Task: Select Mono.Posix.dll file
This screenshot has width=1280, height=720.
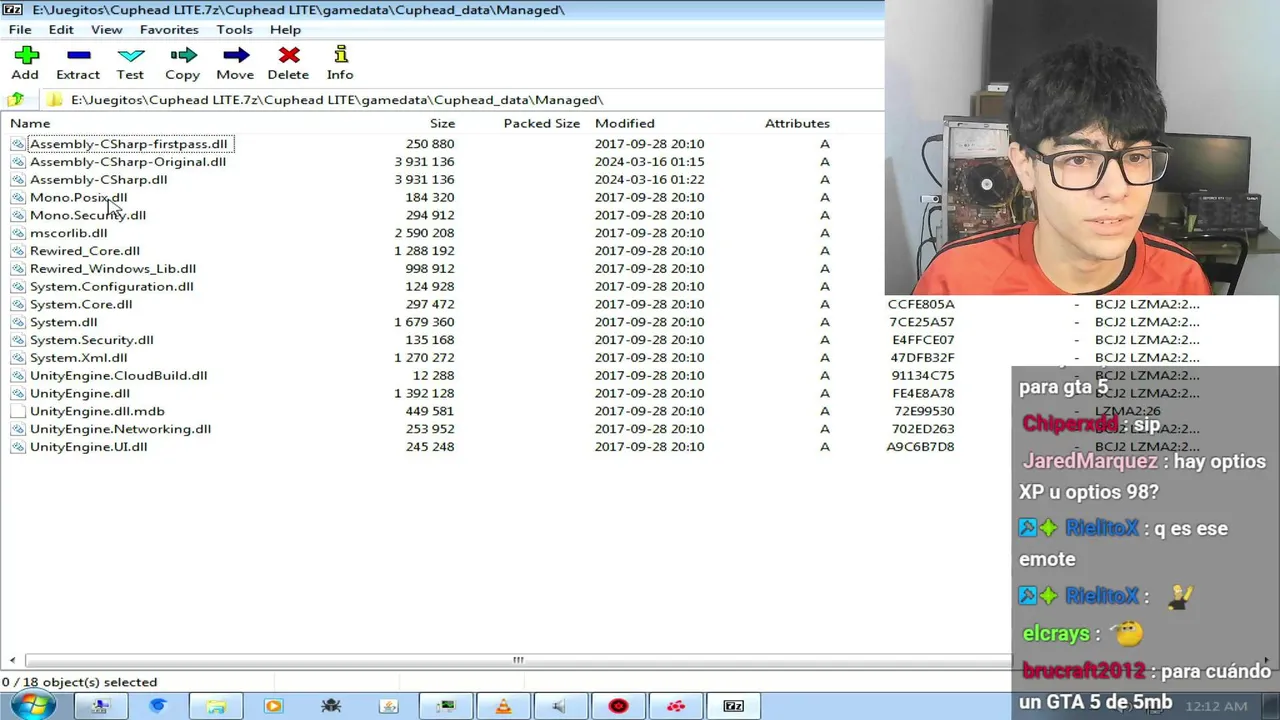Action: coord(78,198)
